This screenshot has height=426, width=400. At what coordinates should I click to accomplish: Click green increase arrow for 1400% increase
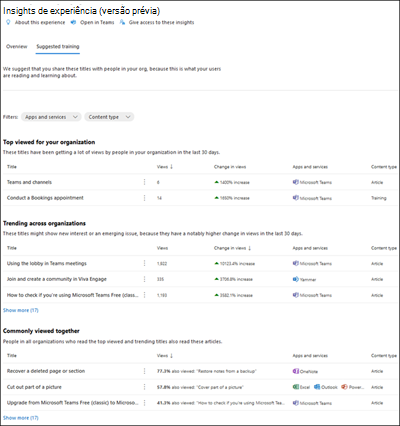click(217, 182)
